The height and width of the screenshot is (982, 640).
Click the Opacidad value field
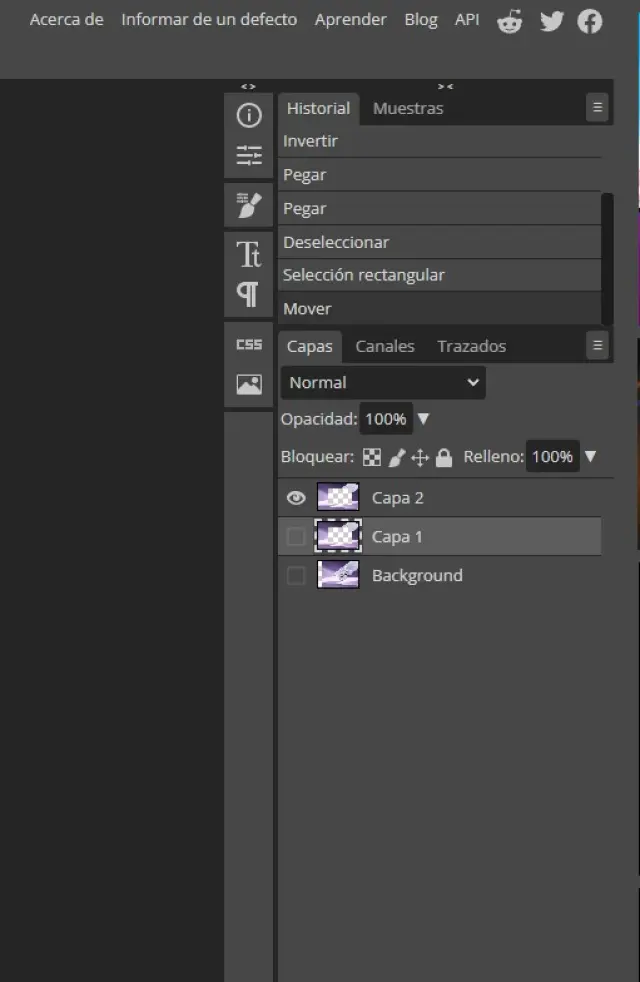pyautogui.click(x=385, y=419)
